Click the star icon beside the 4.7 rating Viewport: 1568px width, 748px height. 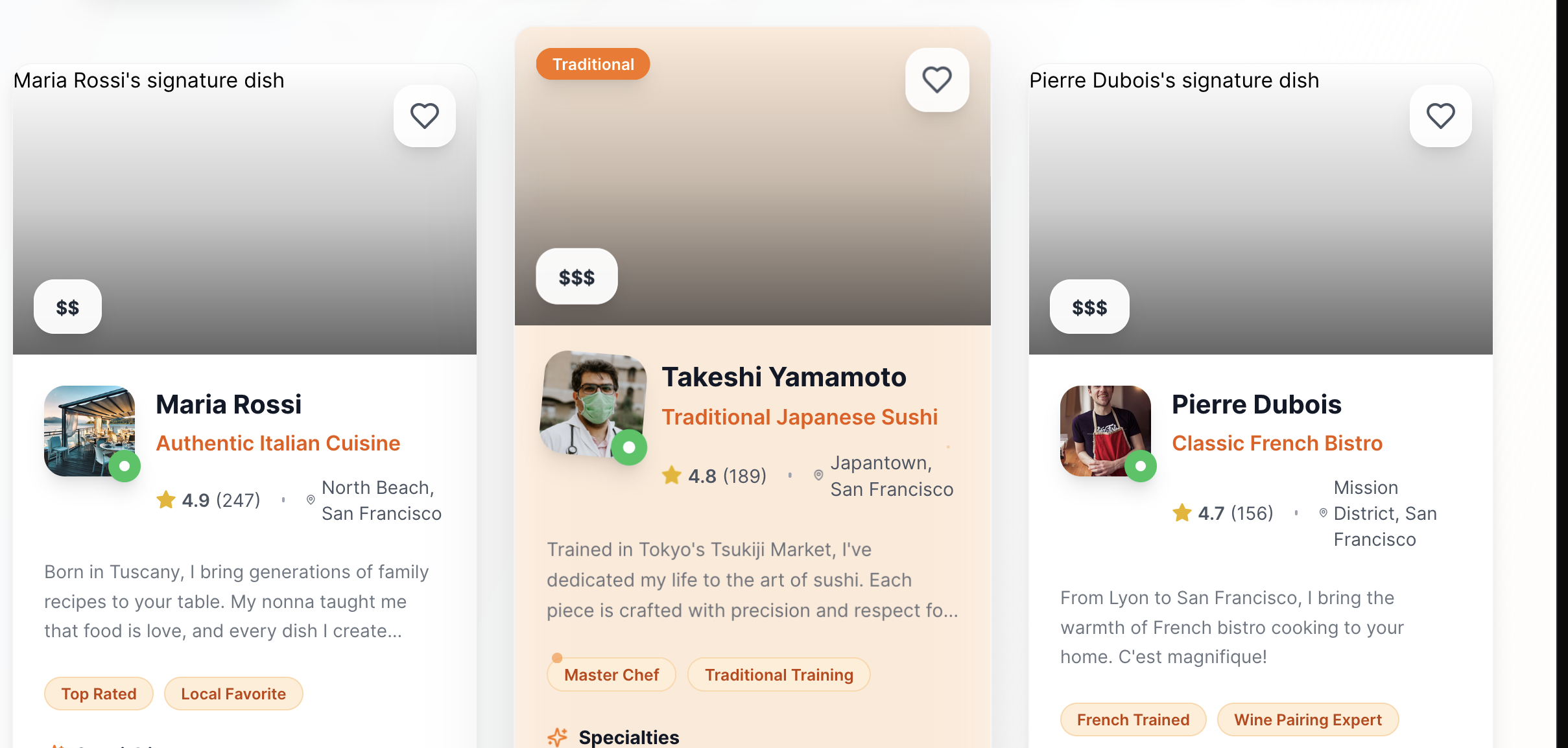(1182, 513)
